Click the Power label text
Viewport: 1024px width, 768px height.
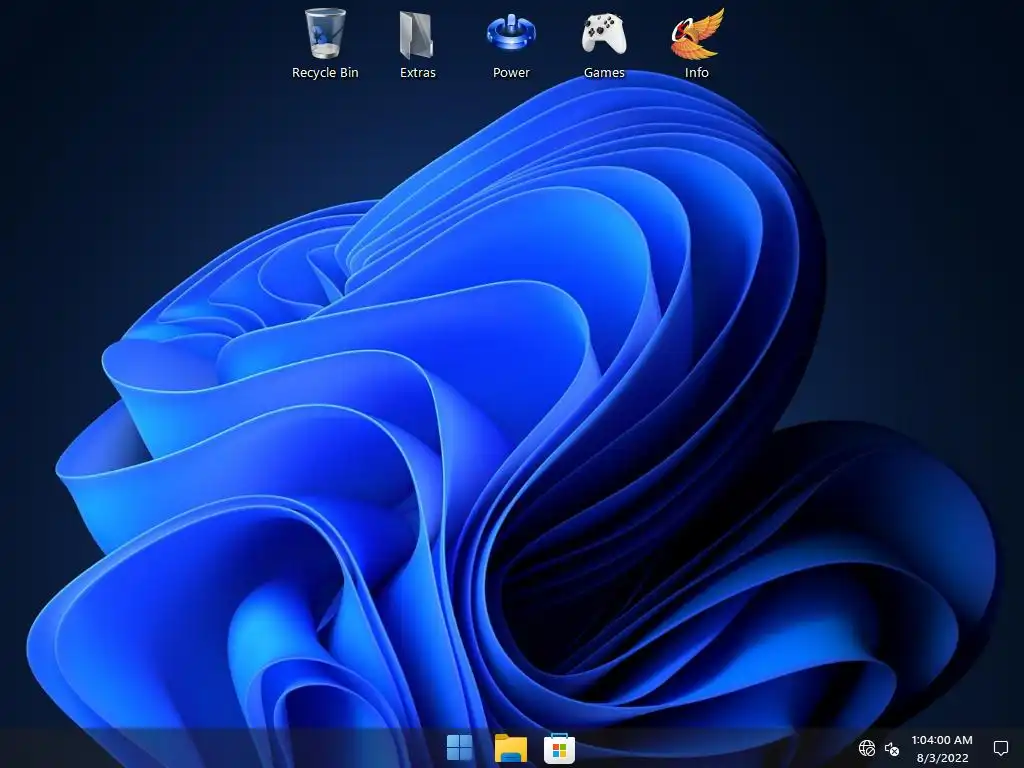coord(511,72)
